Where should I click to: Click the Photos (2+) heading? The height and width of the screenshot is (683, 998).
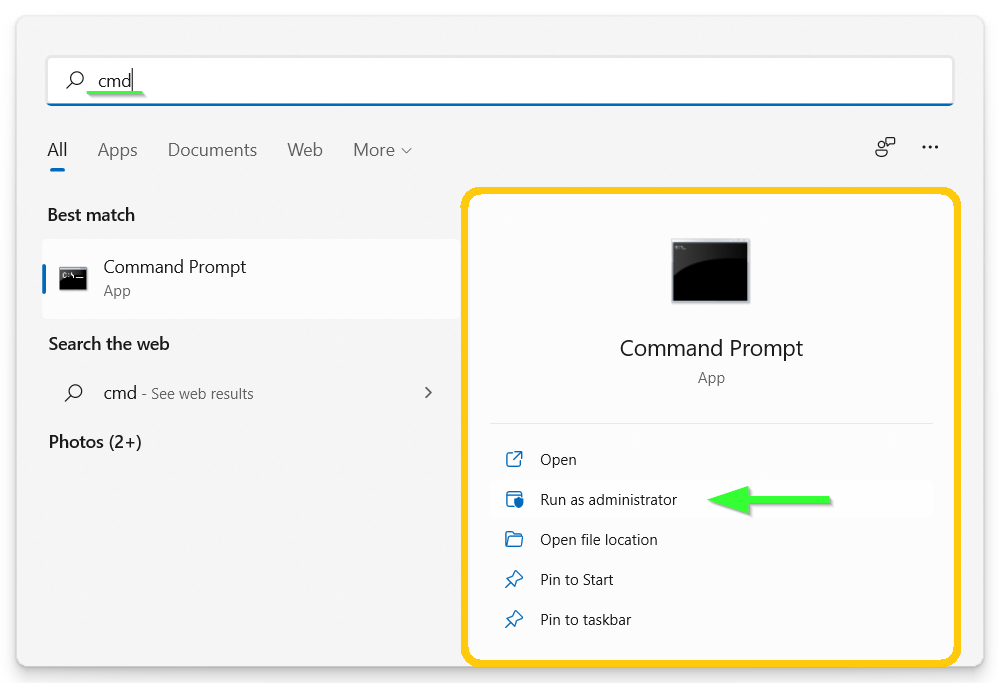pos(95,442)
